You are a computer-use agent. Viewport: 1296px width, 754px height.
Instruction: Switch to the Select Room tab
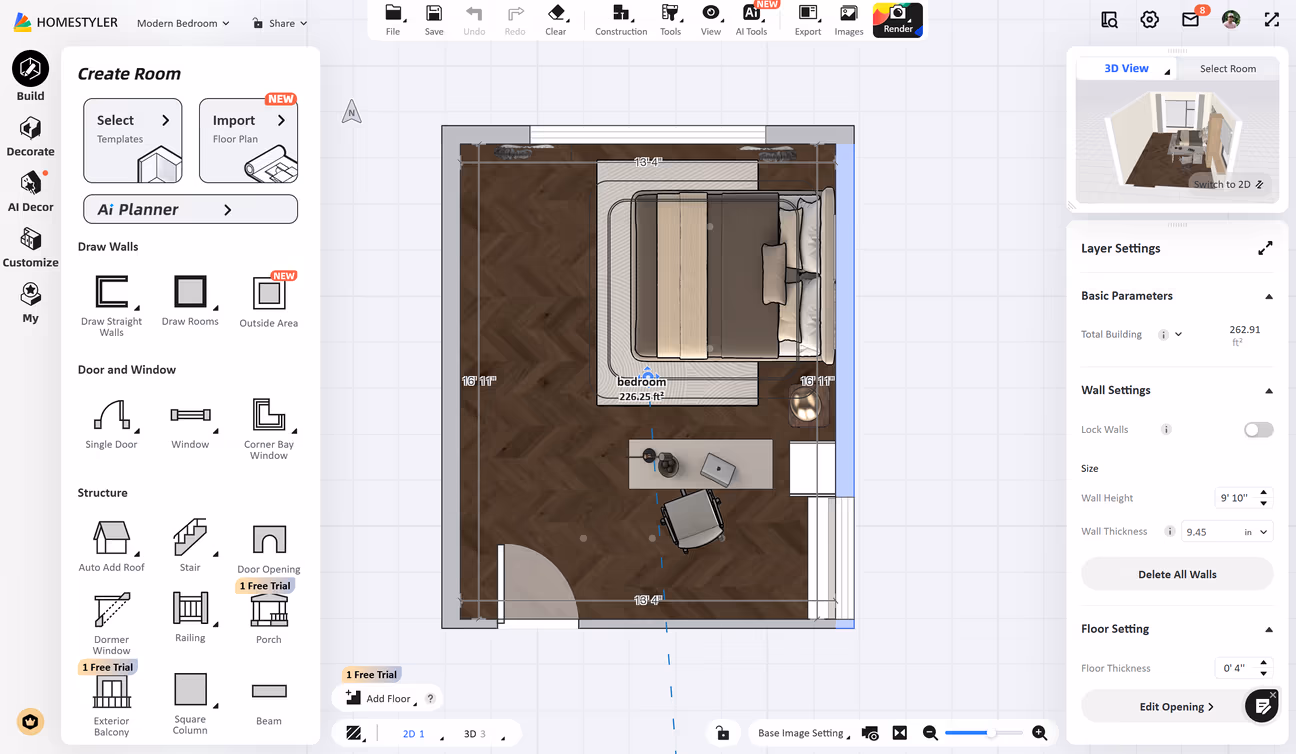[x=1228, y=69]
